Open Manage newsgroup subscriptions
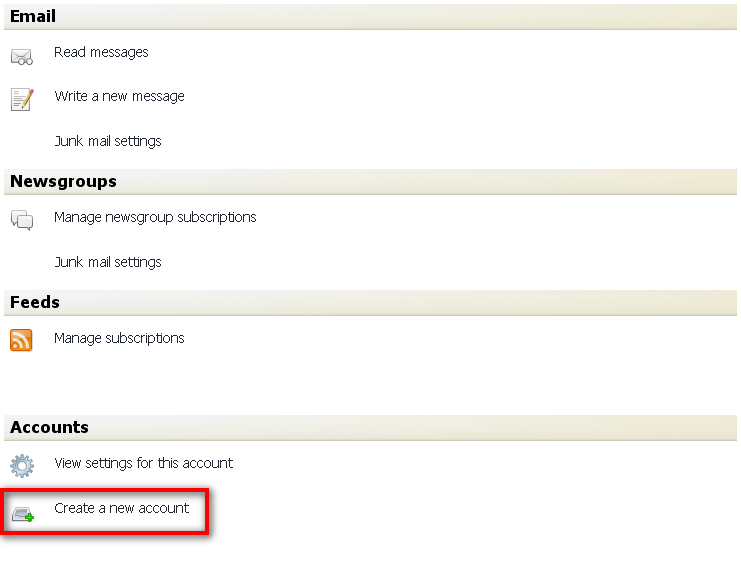This screenshot has height=580, width=741. pyautogui.click(x=155, y=217)
